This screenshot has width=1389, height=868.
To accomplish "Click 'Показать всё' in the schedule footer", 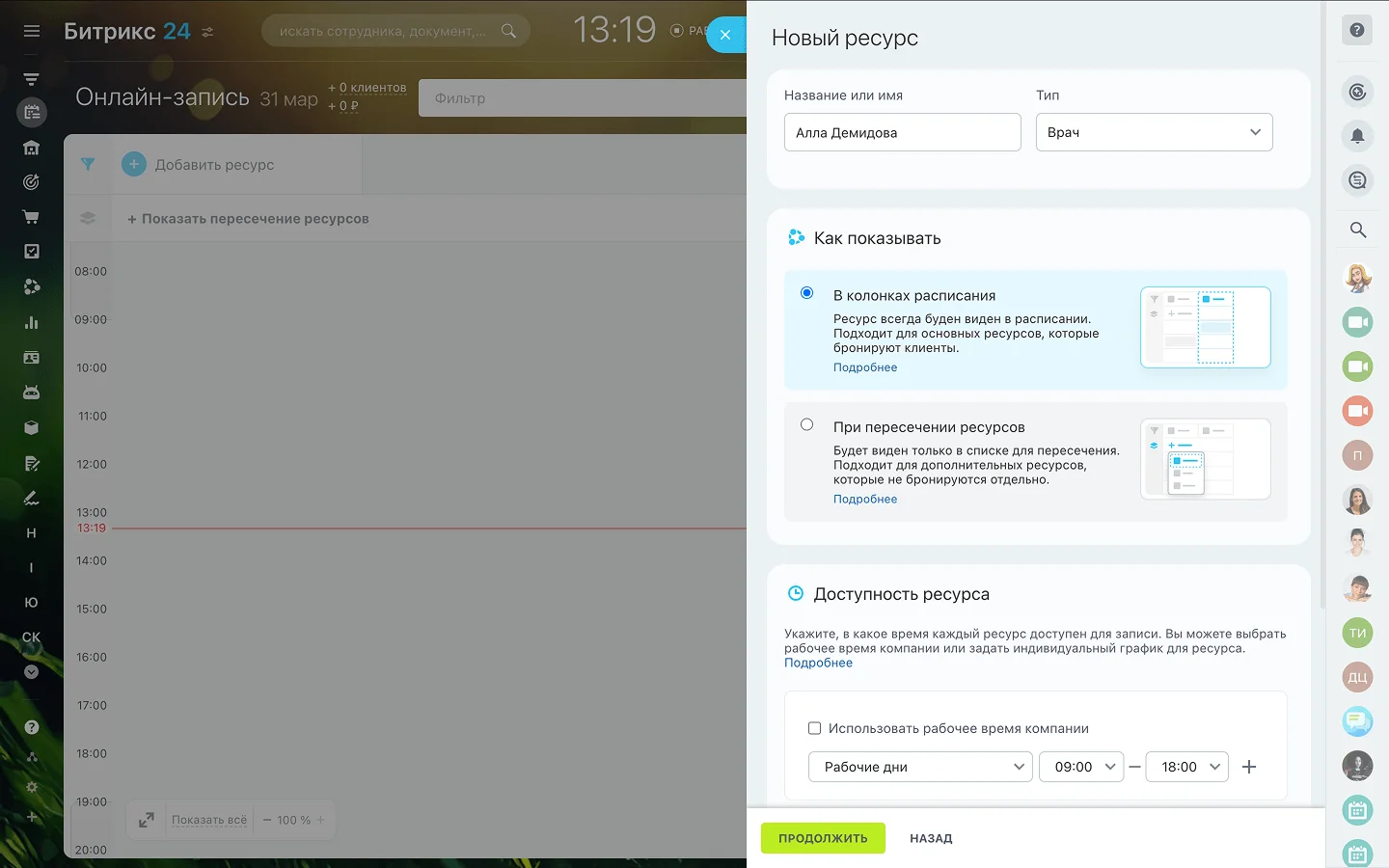I will coord(209,820).
